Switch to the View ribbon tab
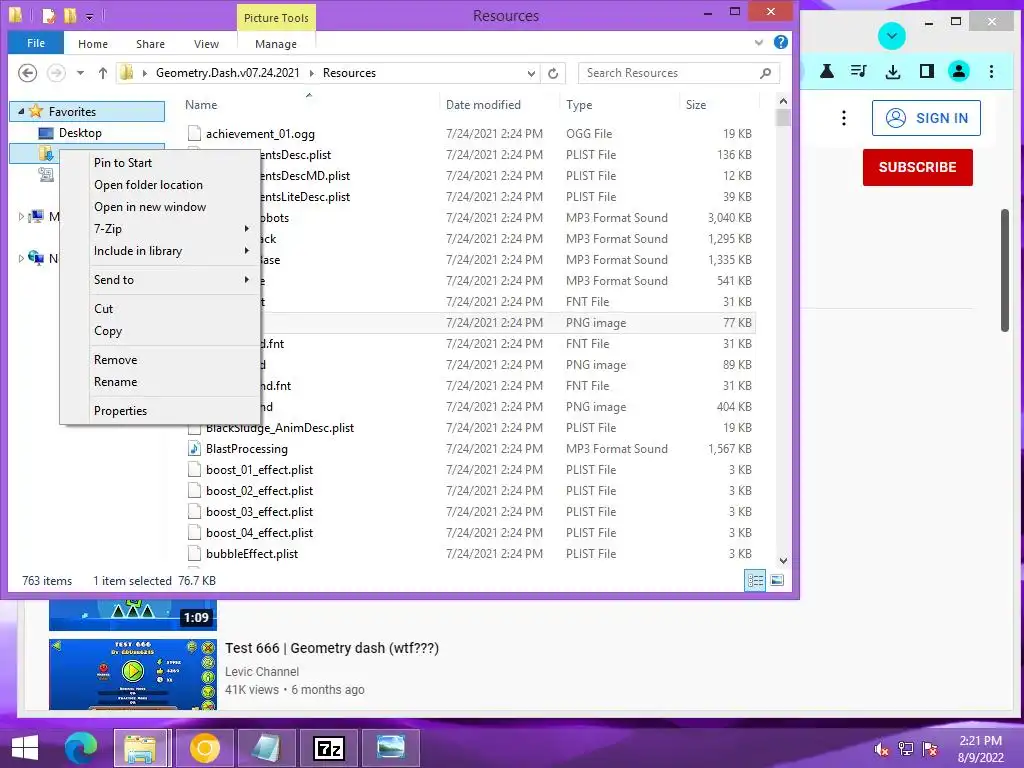This screenshot has width=1024, height=768. pos(206,44)
